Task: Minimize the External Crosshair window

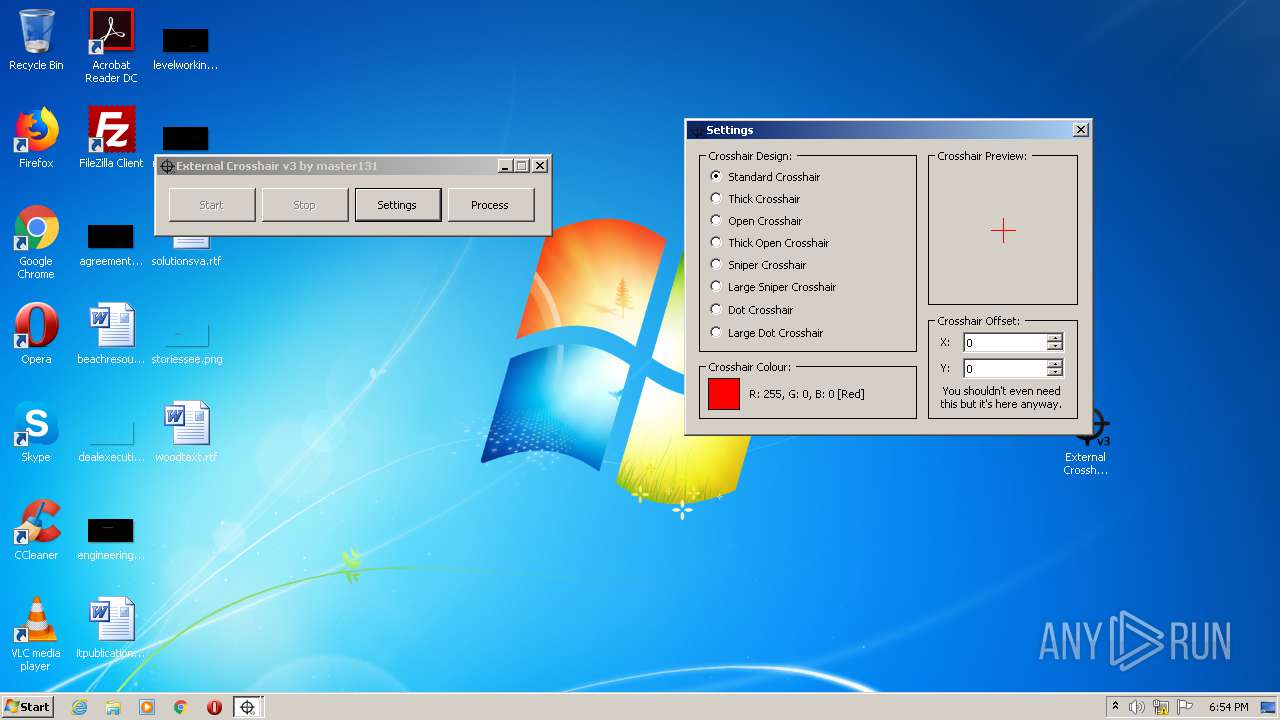Action: (x=505, y=166)
